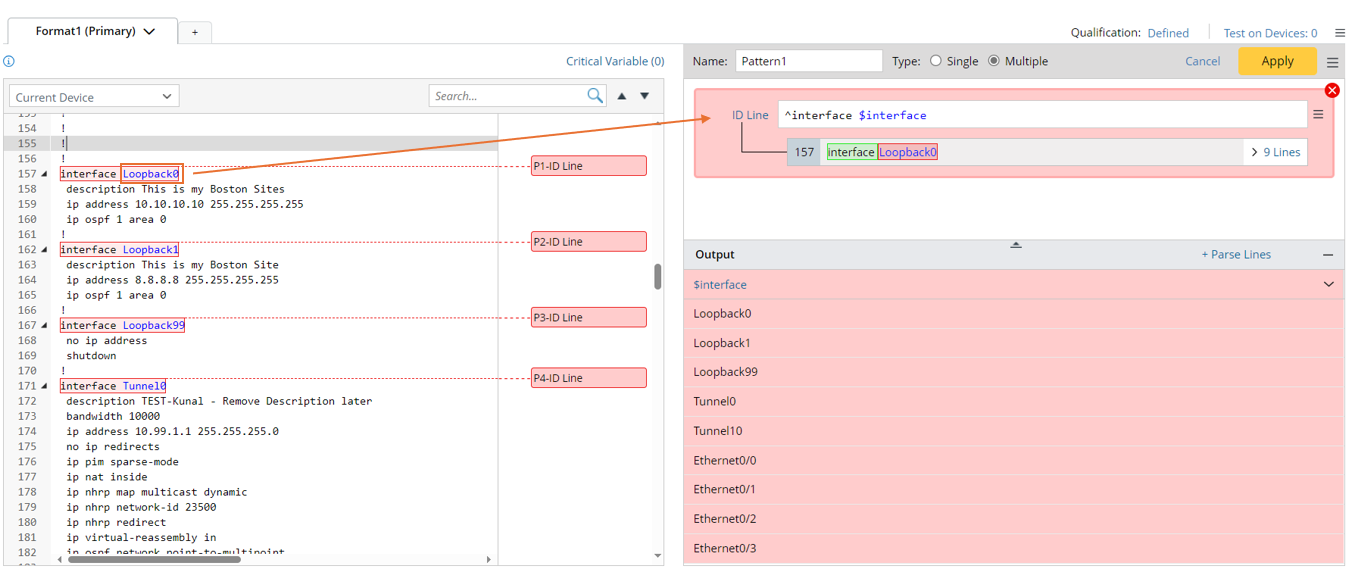Image resolution: width=1354 pixels, height=570 pixels.
Task: Collapse interface Loopback1 block at line 162
Action: tap(45, 250)
